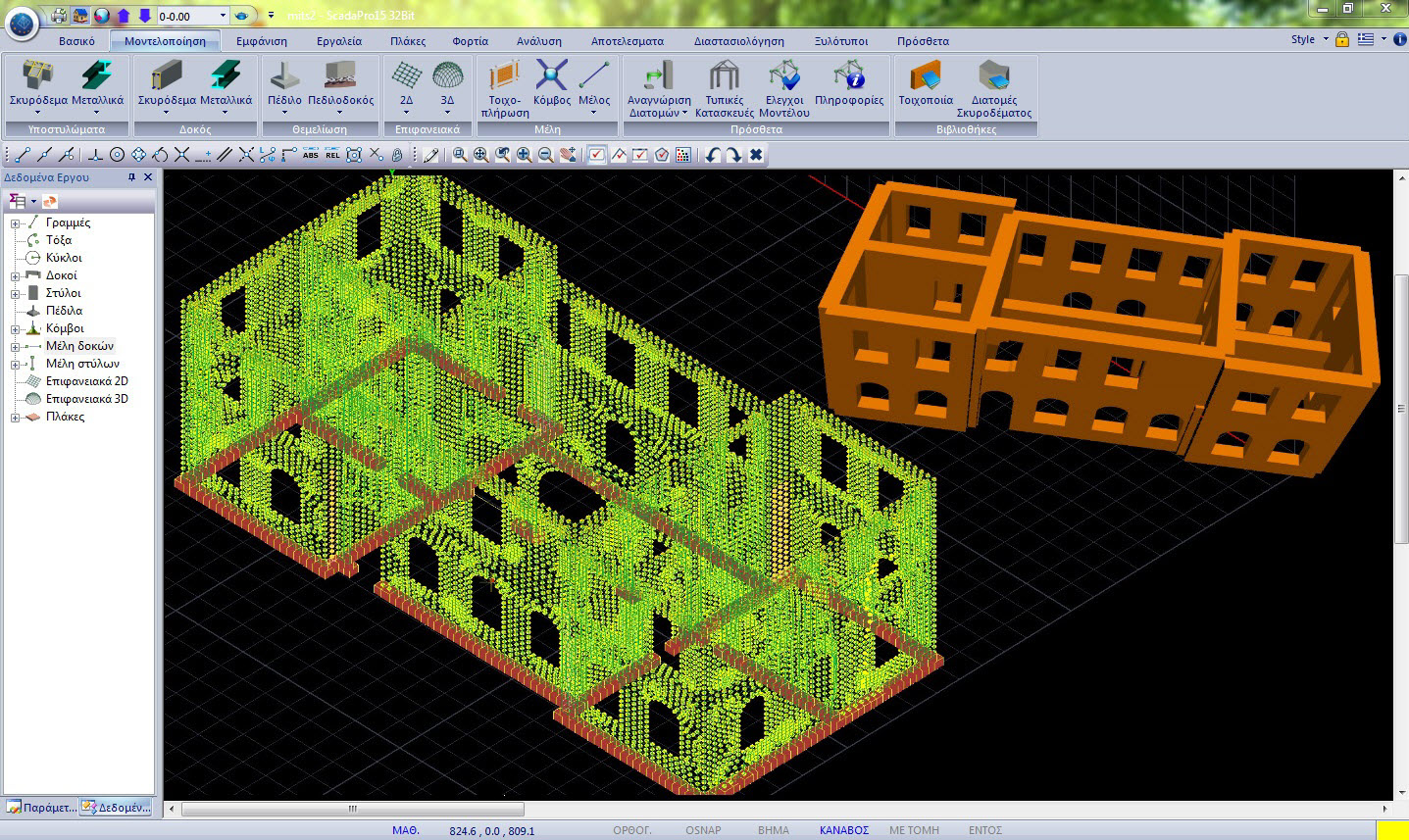The width and height of the screenshot is (1409, 840).
Task: Select Τοιχοπλήρωση wall infill tool
Action: coord(504,90)
